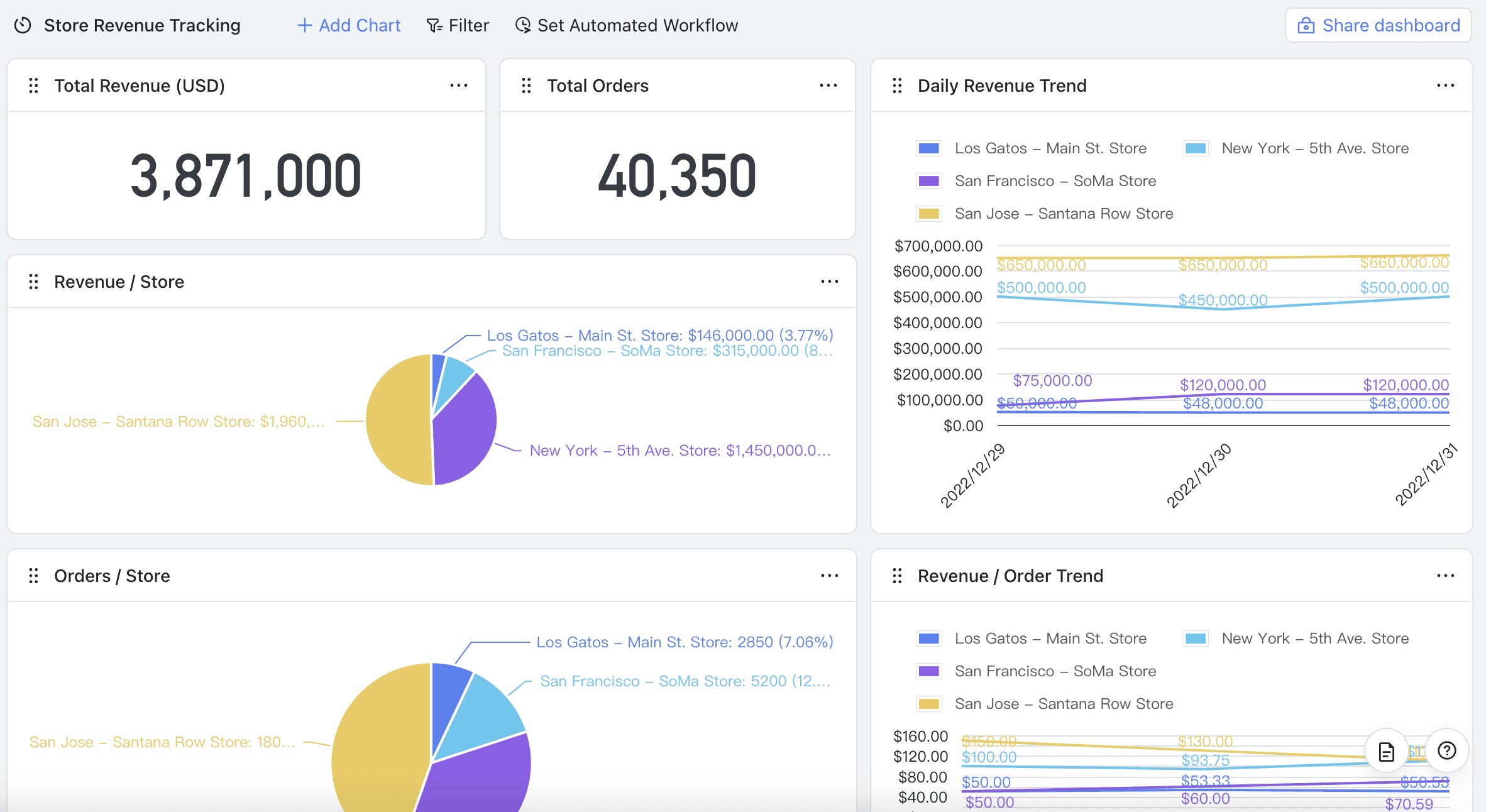This screenshot has width=1486, height=812.
Task: Open Total Orders card more options menu
Action: click(x=828, y=85)
